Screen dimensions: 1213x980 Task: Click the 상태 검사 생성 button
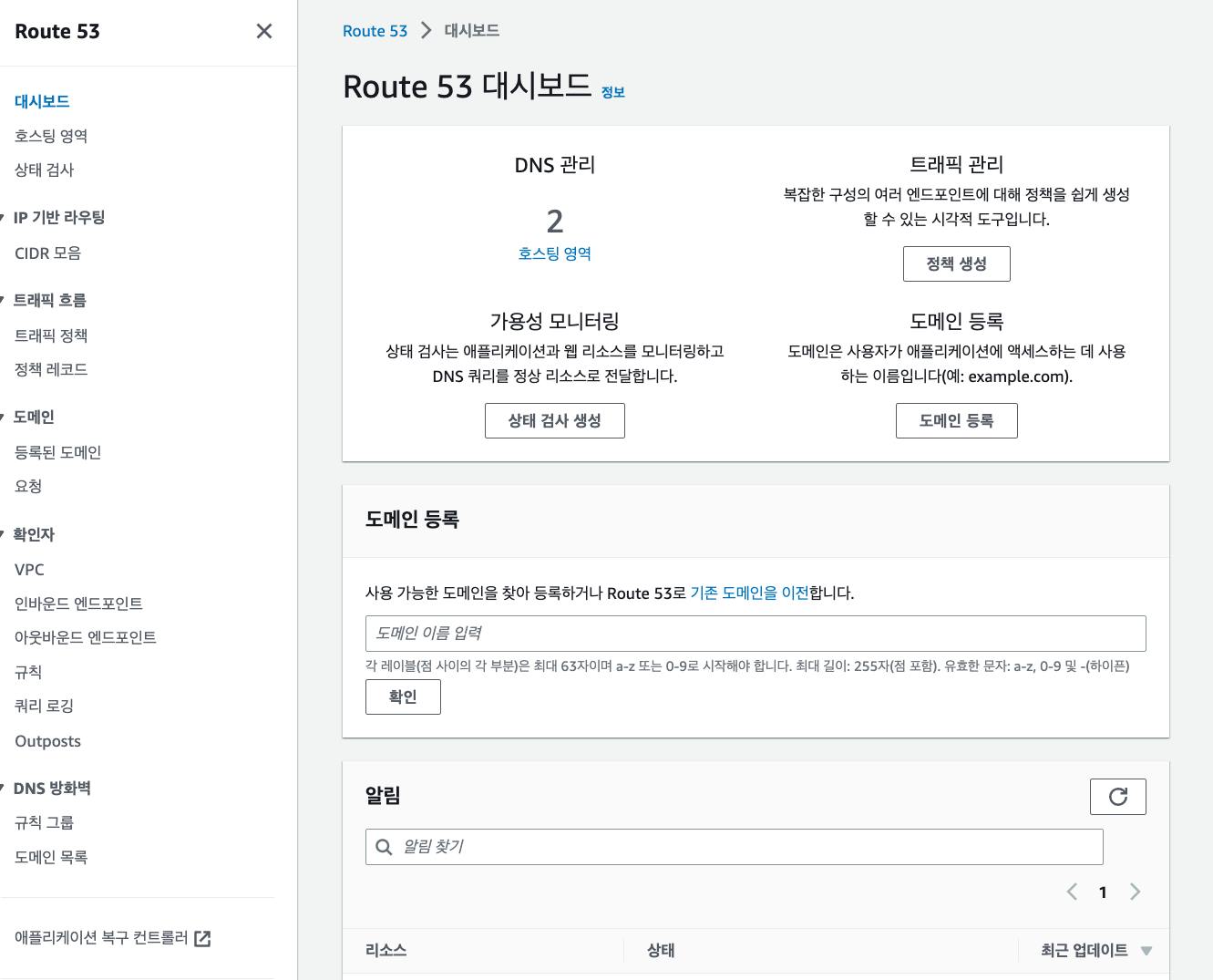pyautogui.click(x=554, y=420)
